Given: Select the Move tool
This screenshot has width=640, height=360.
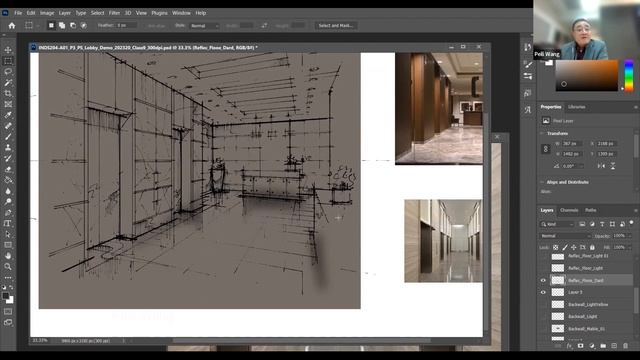Looking at the screenshot, I should pos(8,50).
